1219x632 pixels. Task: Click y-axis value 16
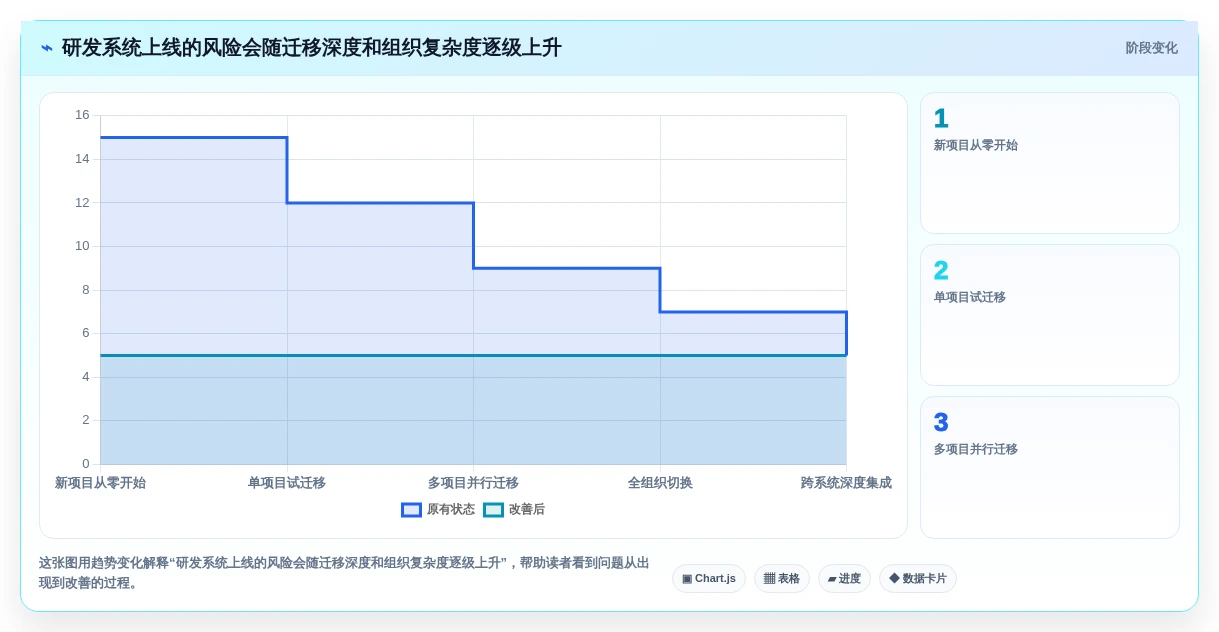(82, 115)
